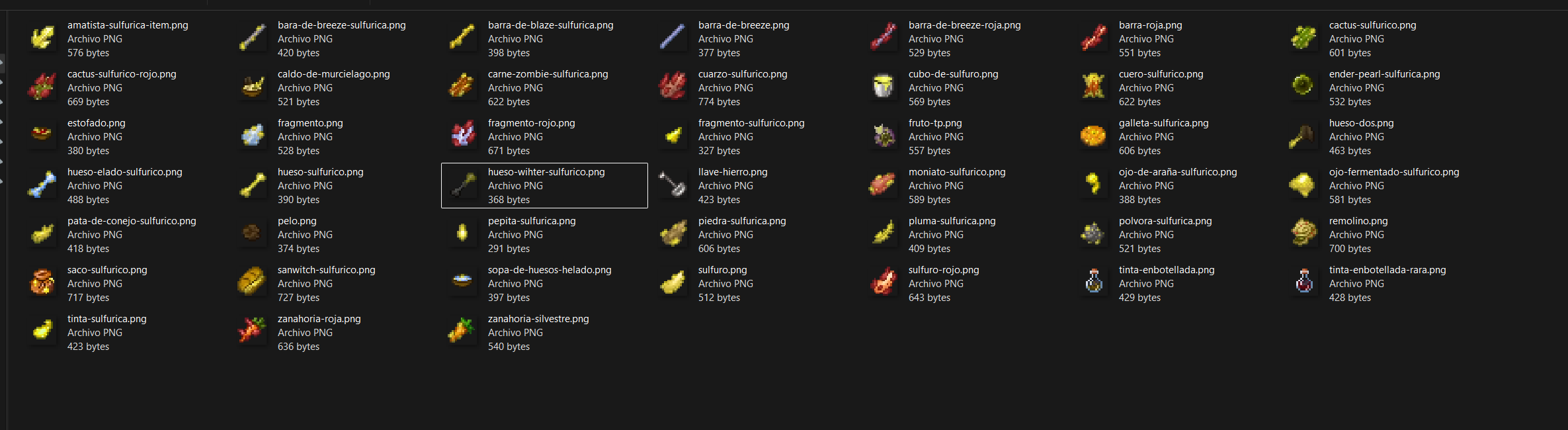
Task: Click the llave-hierro.png wrench icon
Action: (673, 185)
